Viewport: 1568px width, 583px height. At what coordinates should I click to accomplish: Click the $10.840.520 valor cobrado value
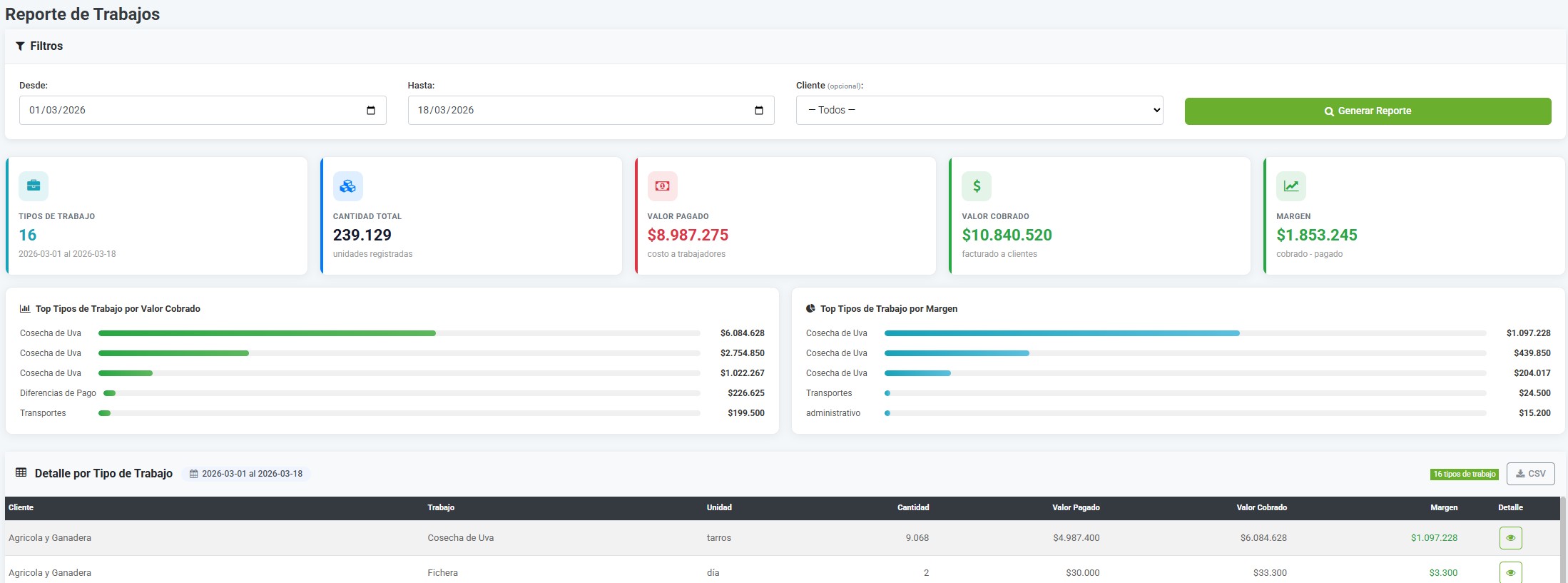pos(1007,235)
